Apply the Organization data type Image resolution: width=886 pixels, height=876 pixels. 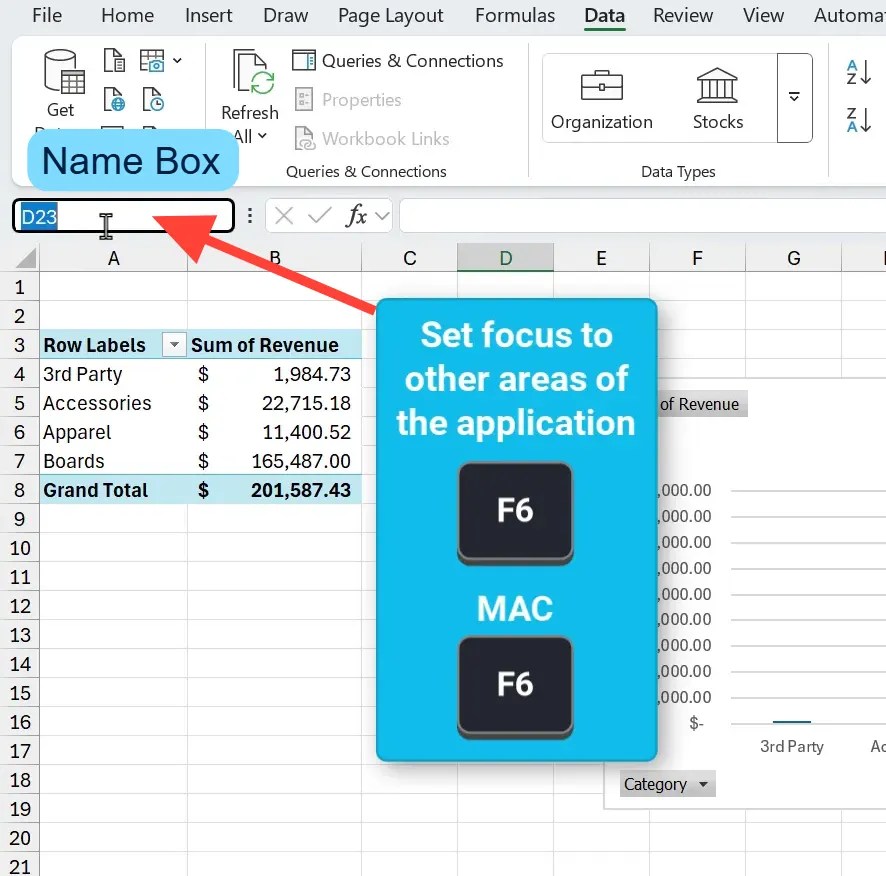(x=601, y=97)
